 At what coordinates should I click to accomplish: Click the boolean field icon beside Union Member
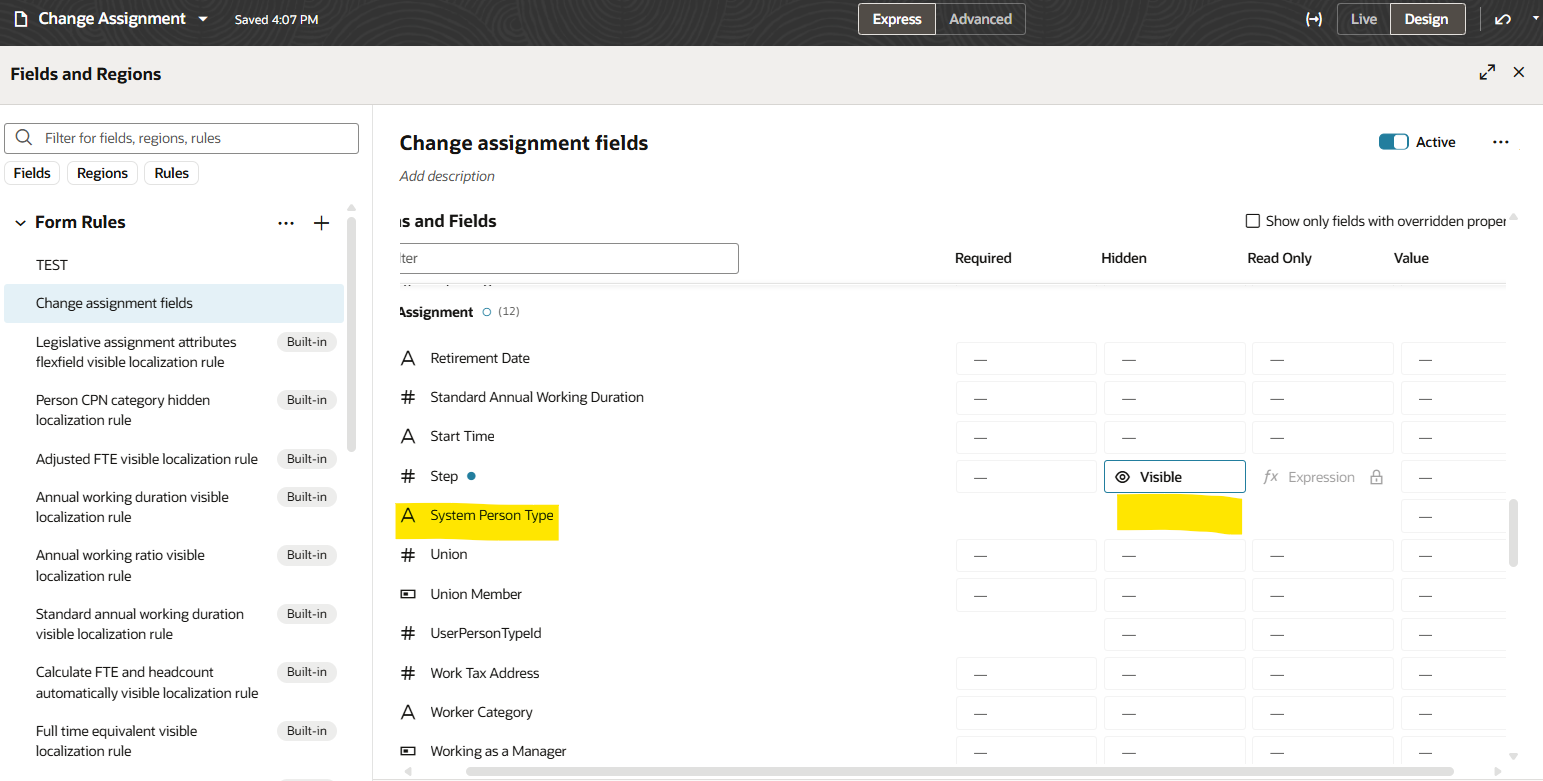pyautogui.click(x=408, y=594)
